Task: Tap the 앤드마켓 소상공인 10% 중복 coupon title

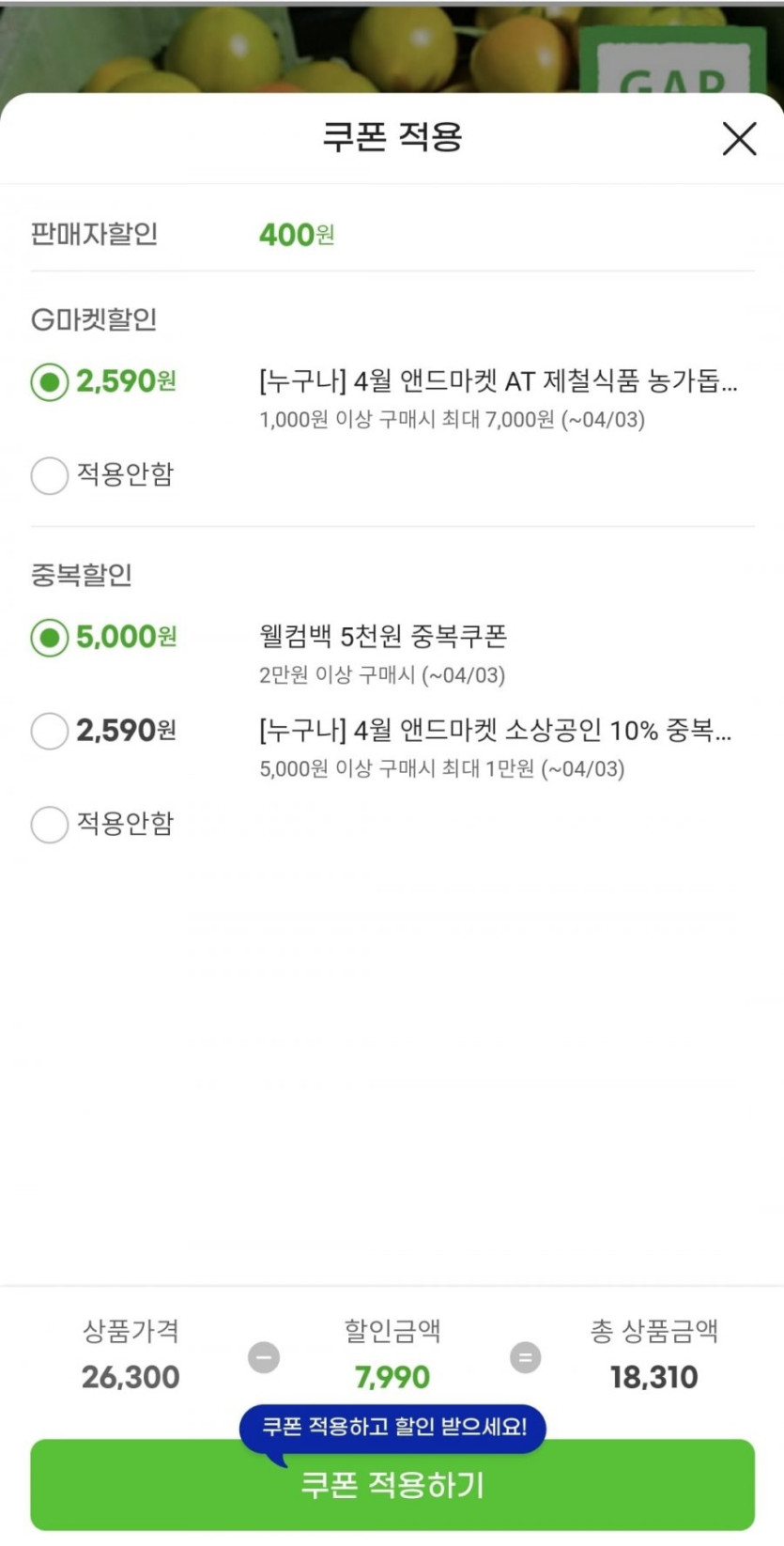Action: point(495,731)
